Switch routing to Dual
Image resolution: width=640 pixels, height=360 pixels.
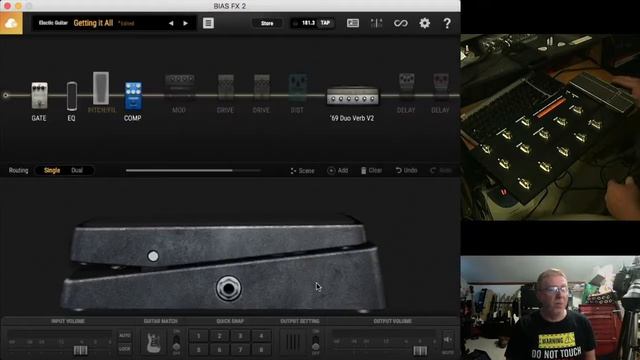77,170
